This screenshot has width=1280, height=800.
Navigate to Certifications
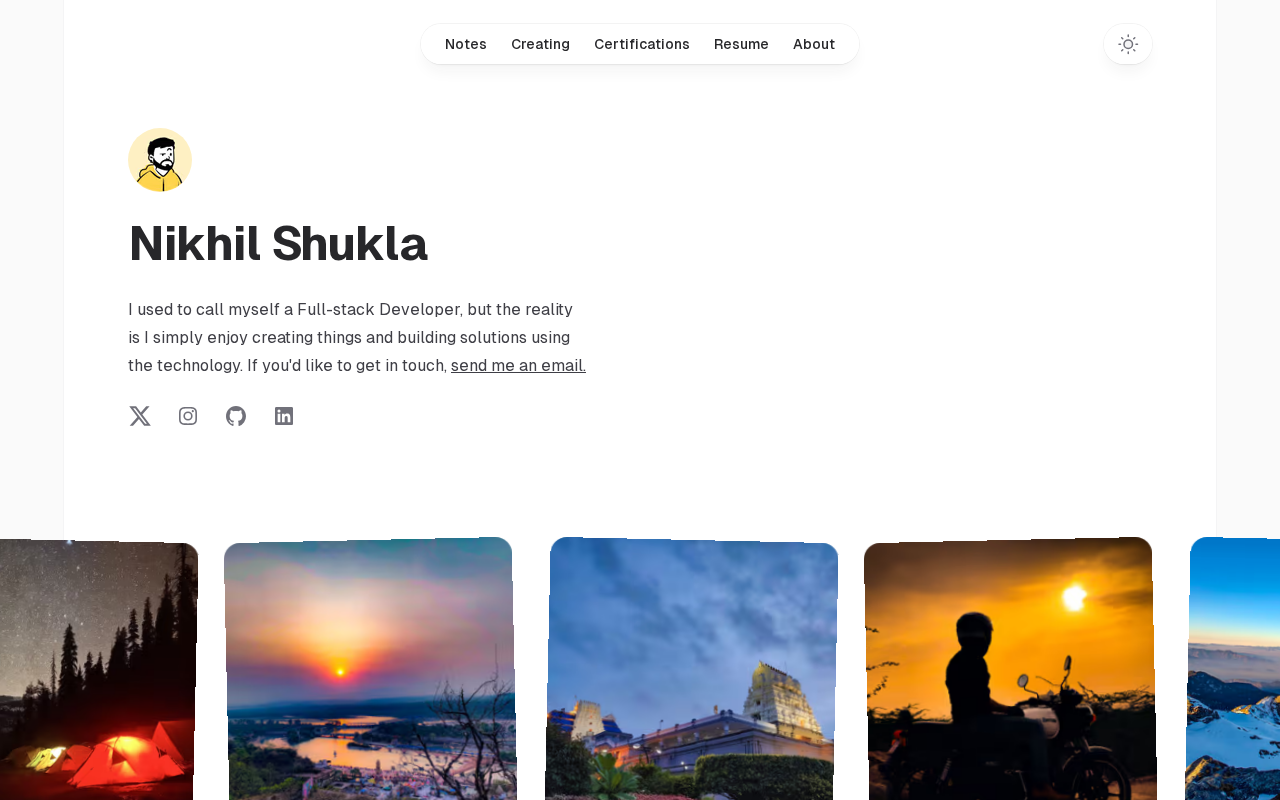[642, 44]
